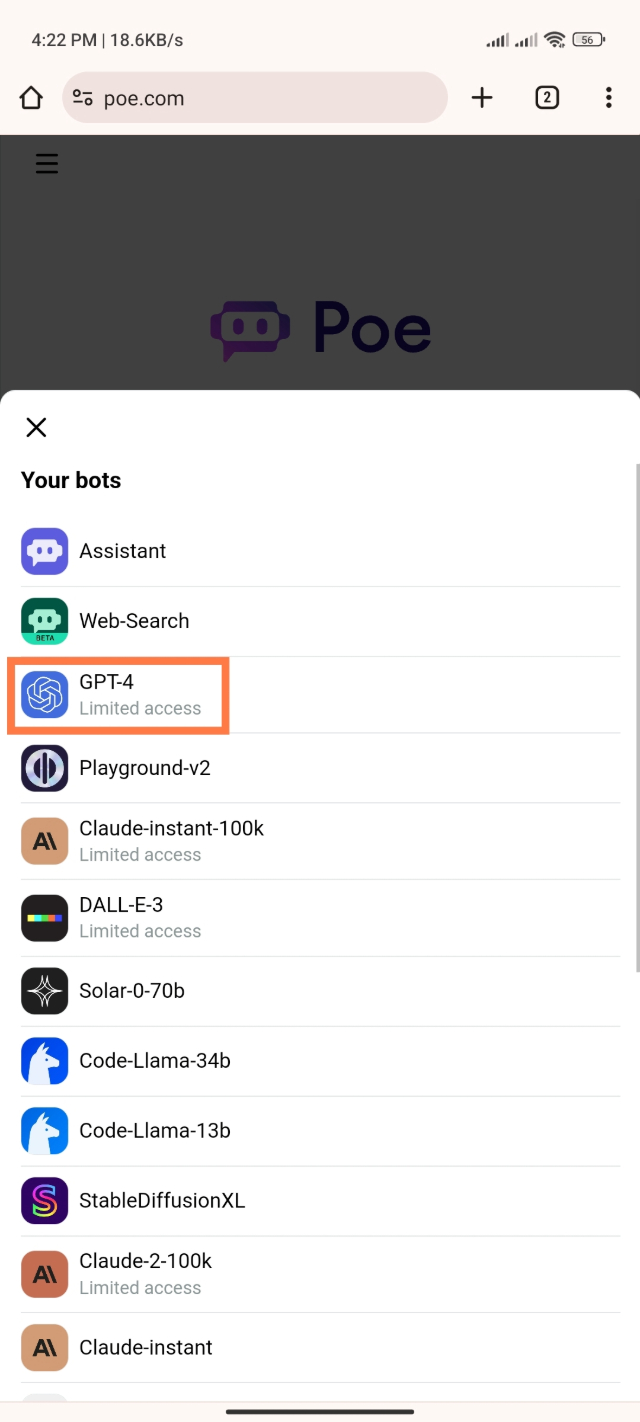
Task: Open the hamburger menu
Action: tap(47, 164)
